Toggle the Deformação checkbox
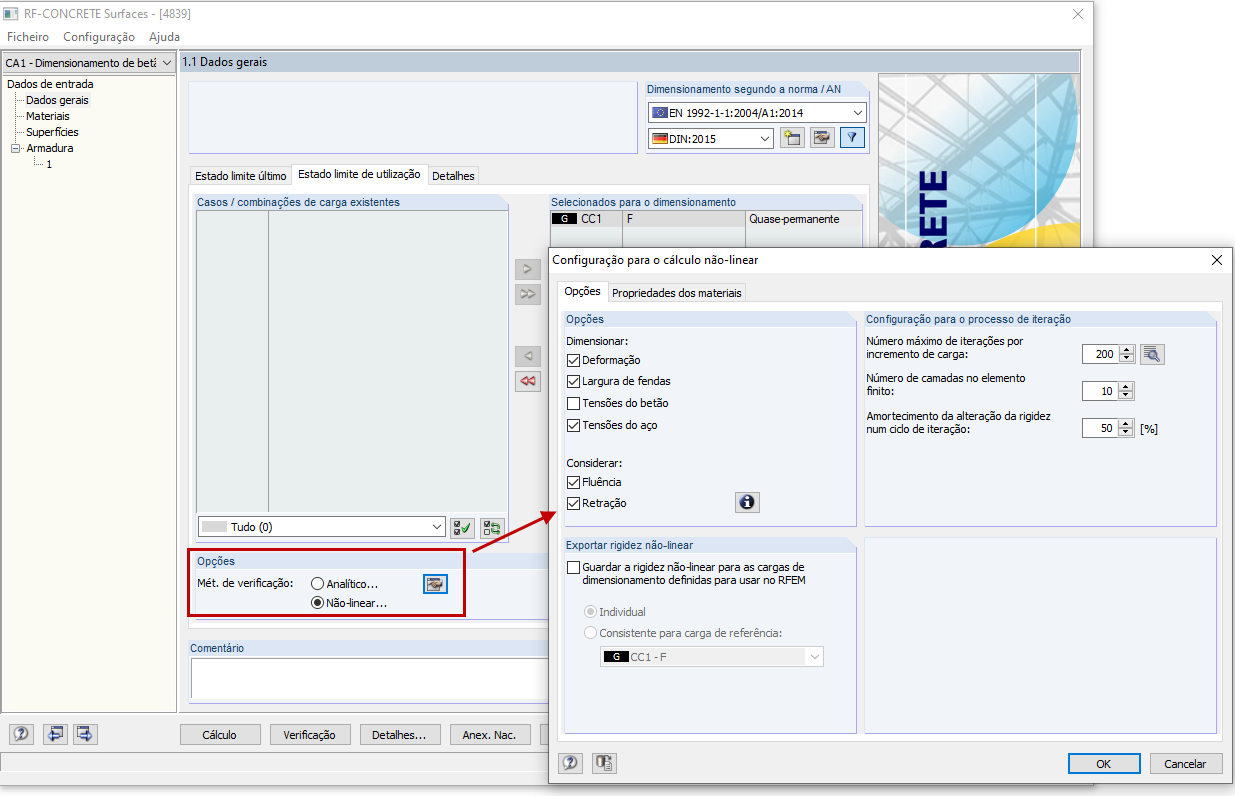 573,360
